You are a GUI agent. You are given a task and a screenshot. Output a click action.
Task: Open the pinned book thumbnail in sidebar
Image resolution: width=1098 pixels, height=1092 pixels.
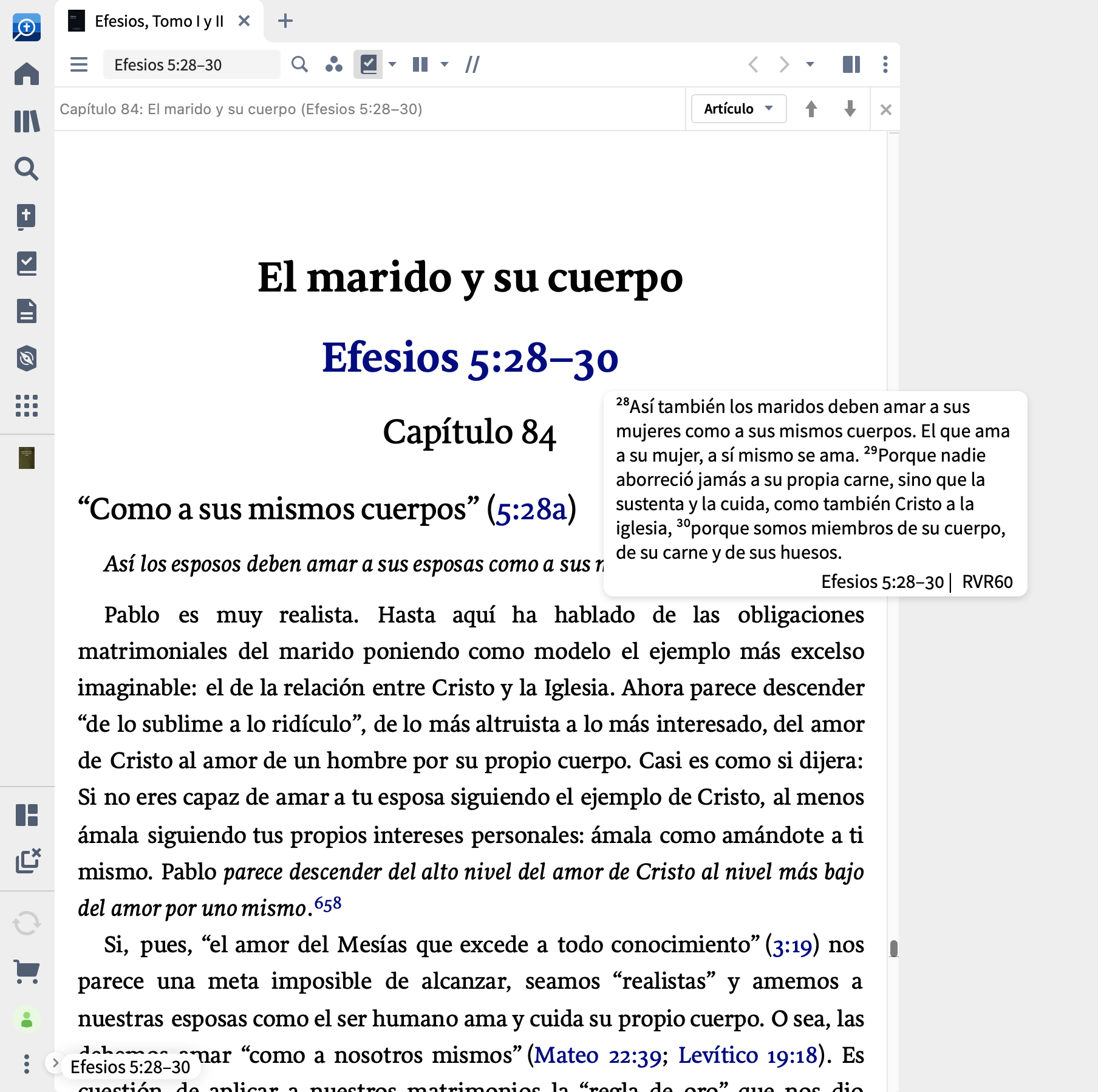tap(27, 458)
